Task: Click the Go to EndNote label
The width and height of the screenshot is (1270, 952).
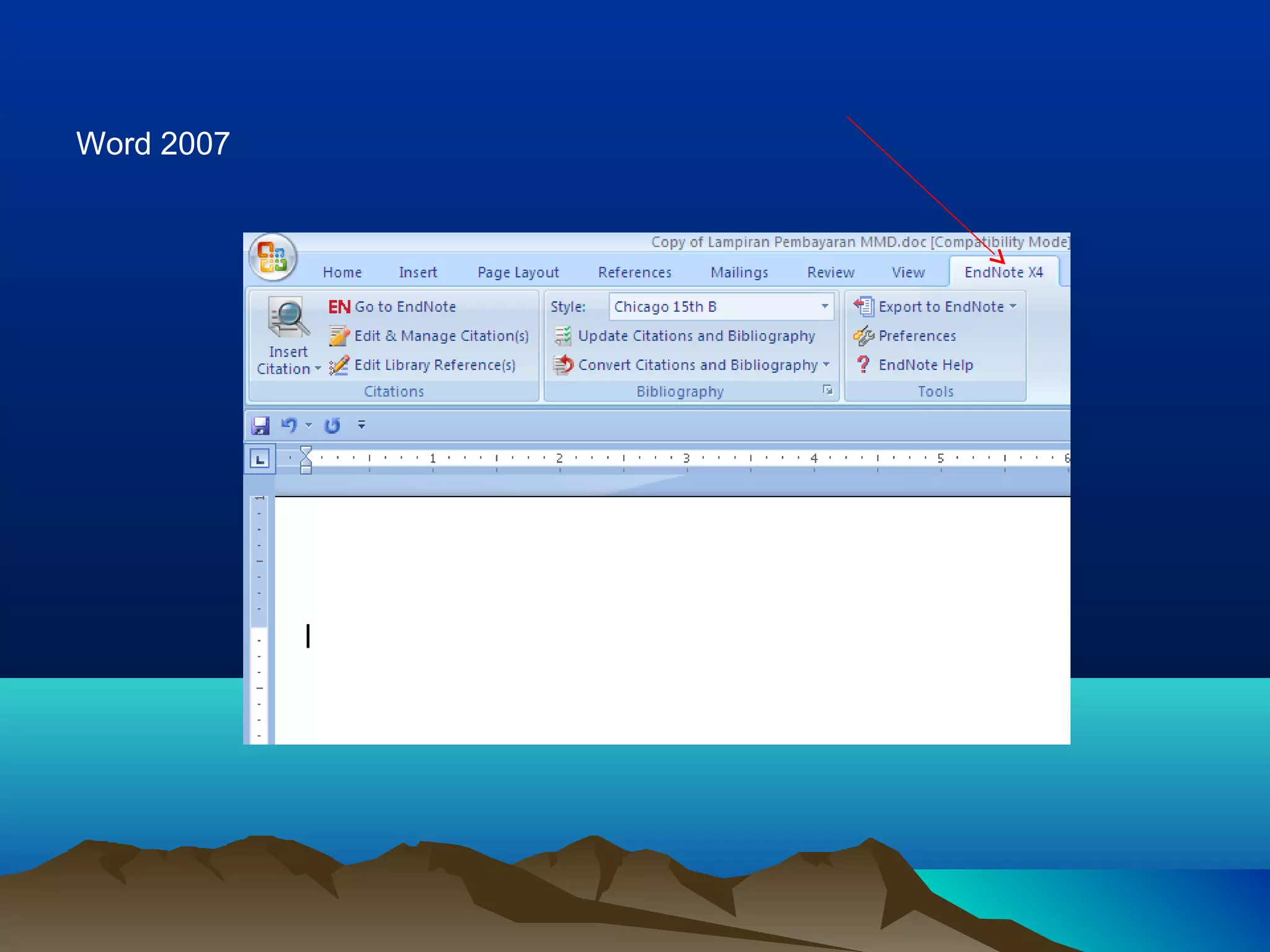Action: coord(405,307)
